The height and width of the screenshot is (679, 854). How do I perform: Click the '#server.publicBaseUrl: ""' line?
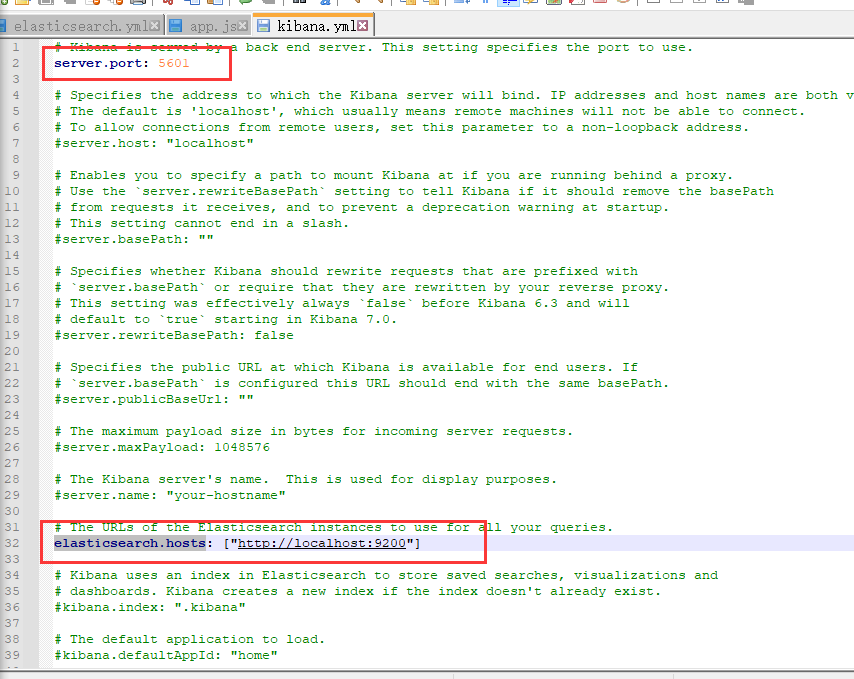click(154, 399)
